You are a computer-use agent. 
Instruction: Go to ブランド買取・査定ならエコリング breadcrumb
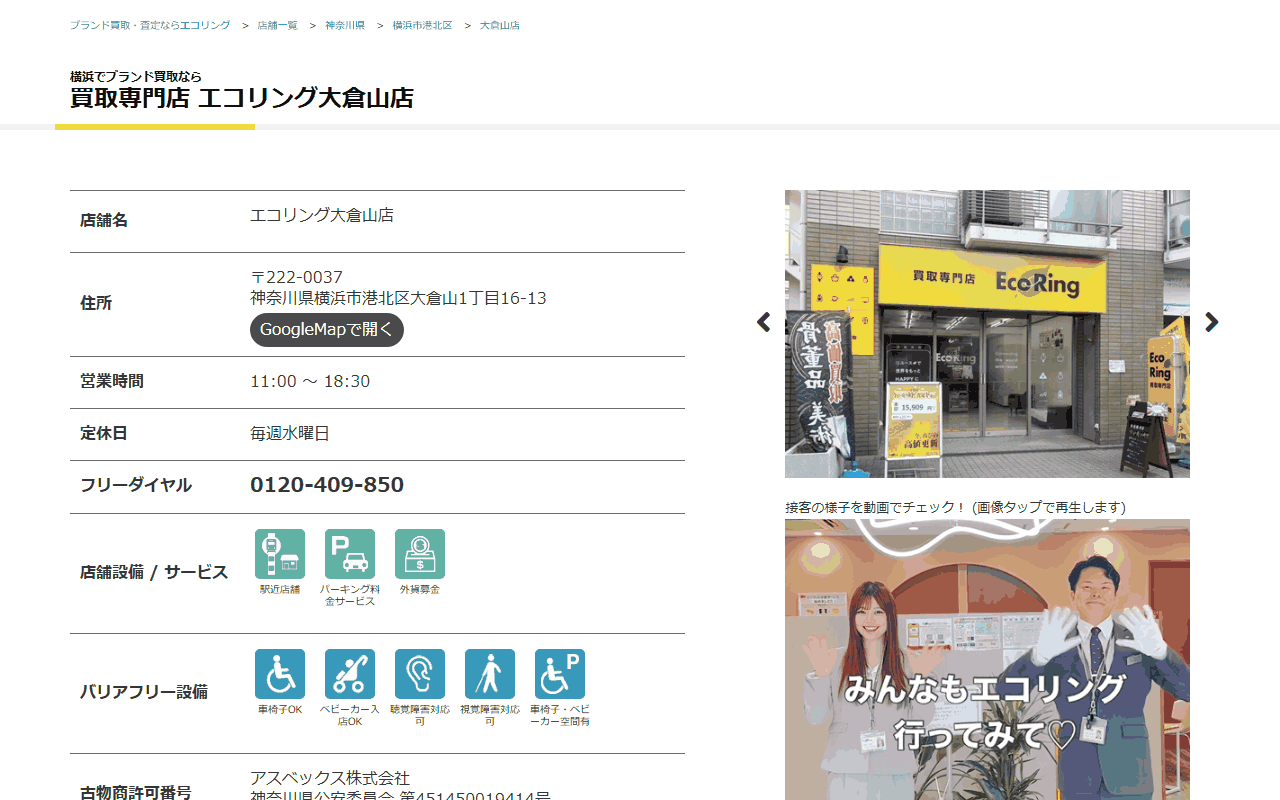[150, 25]
